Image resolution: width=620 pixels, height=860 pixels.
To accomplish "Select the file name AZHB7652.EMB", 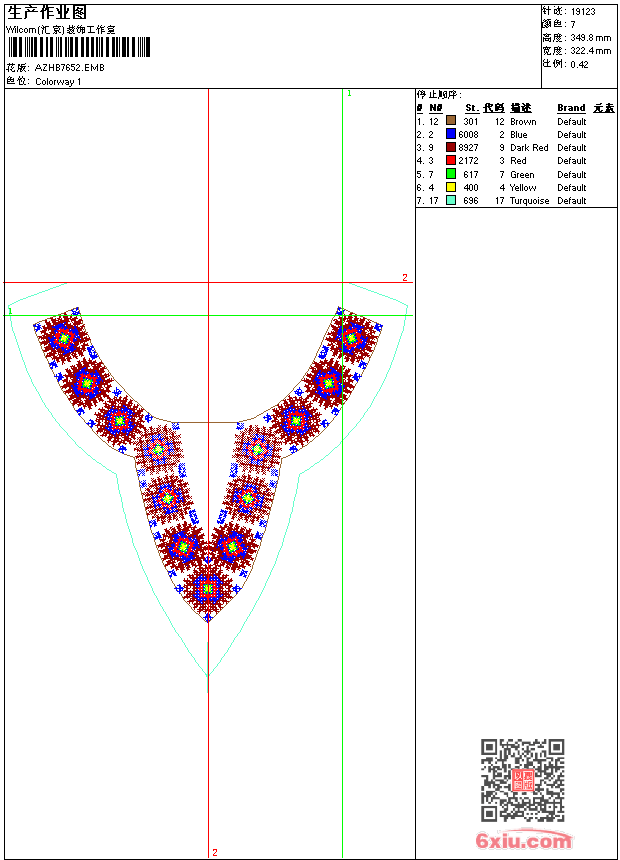I will pyautogui.click(x=69, y=68).
